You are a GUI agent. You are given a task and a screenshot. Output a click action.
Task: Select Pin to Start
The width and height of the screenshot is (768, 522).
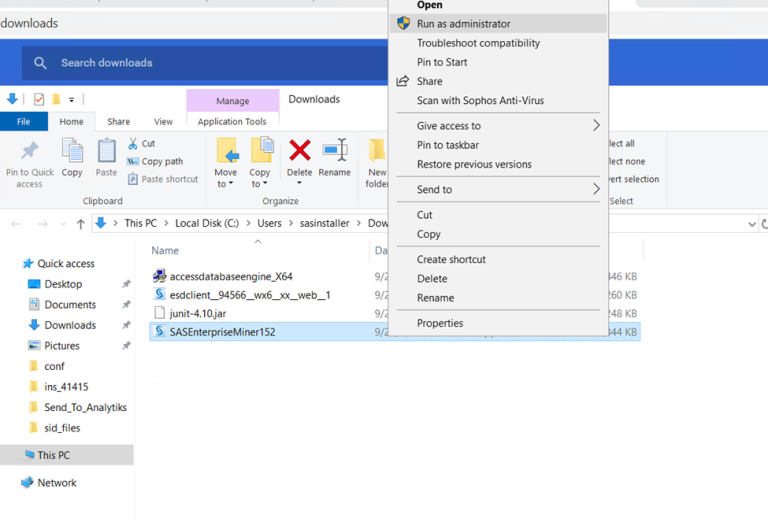(499, 62)
